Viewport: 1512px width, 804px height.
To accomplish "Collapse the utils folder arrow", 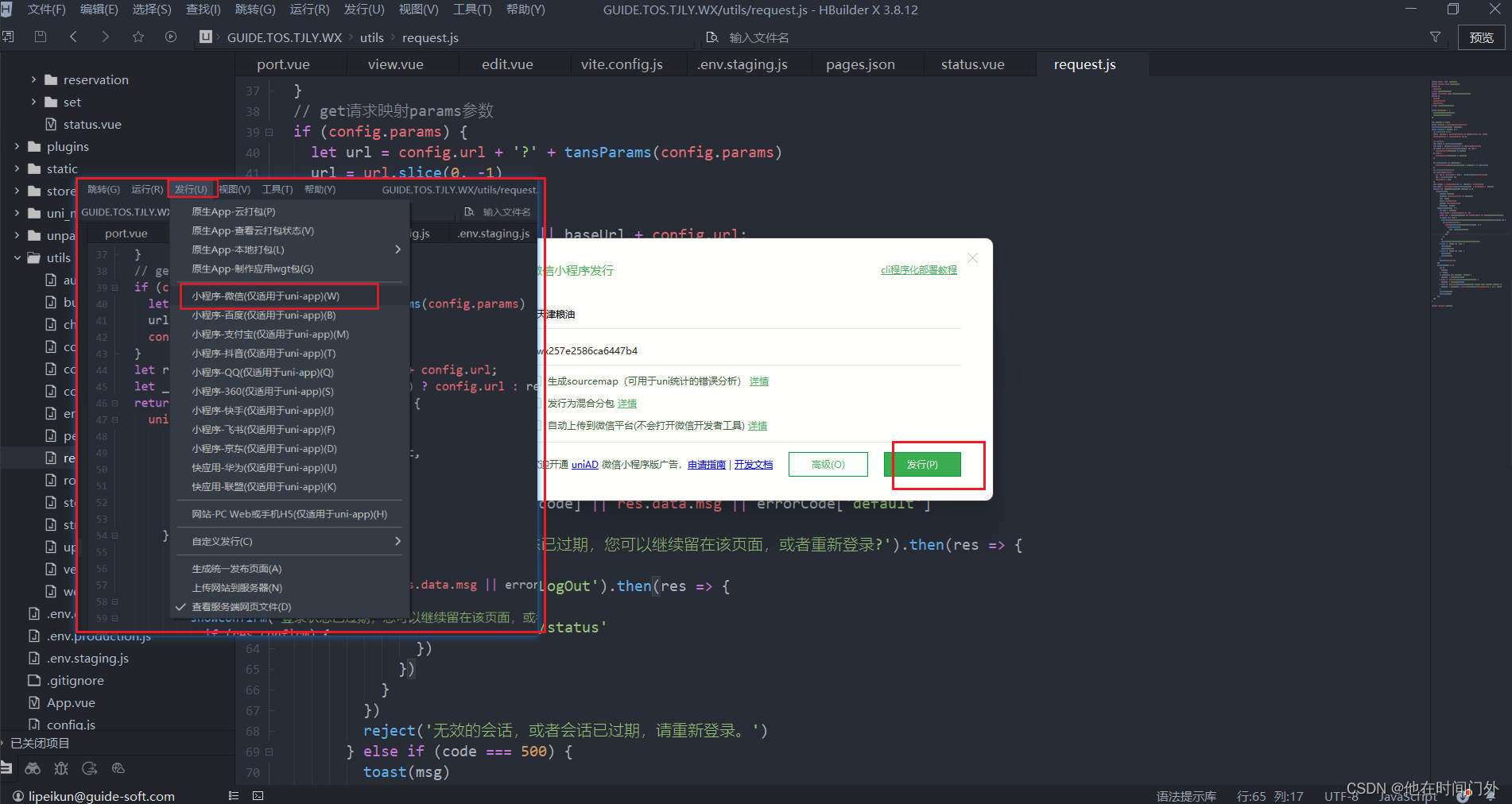I will (x=17, y=257).
